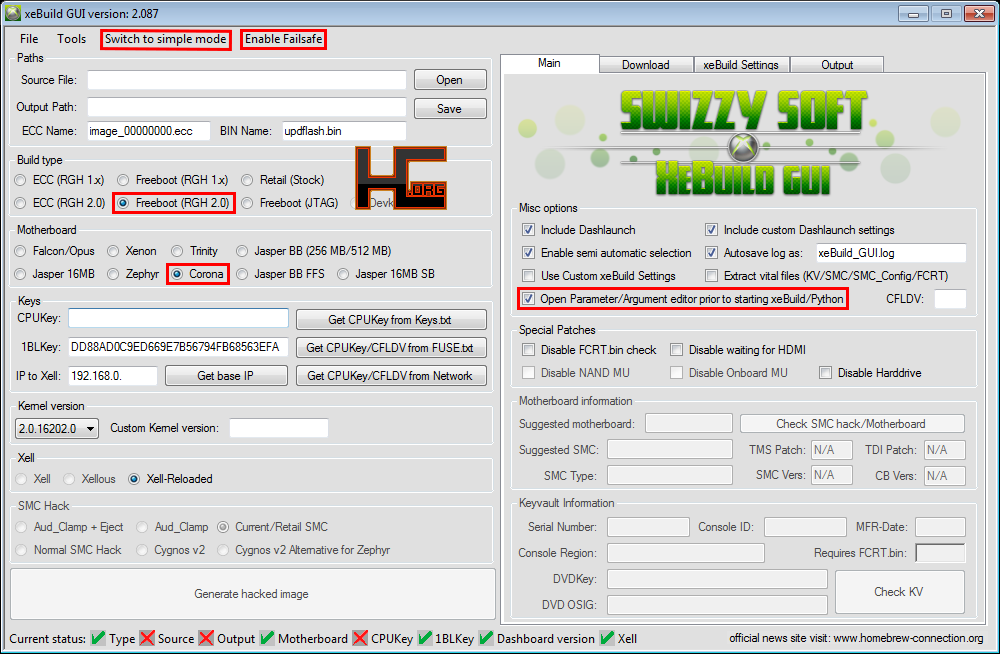
Task: Click the ECC Name input field
Action: click(x=149, y=131)
